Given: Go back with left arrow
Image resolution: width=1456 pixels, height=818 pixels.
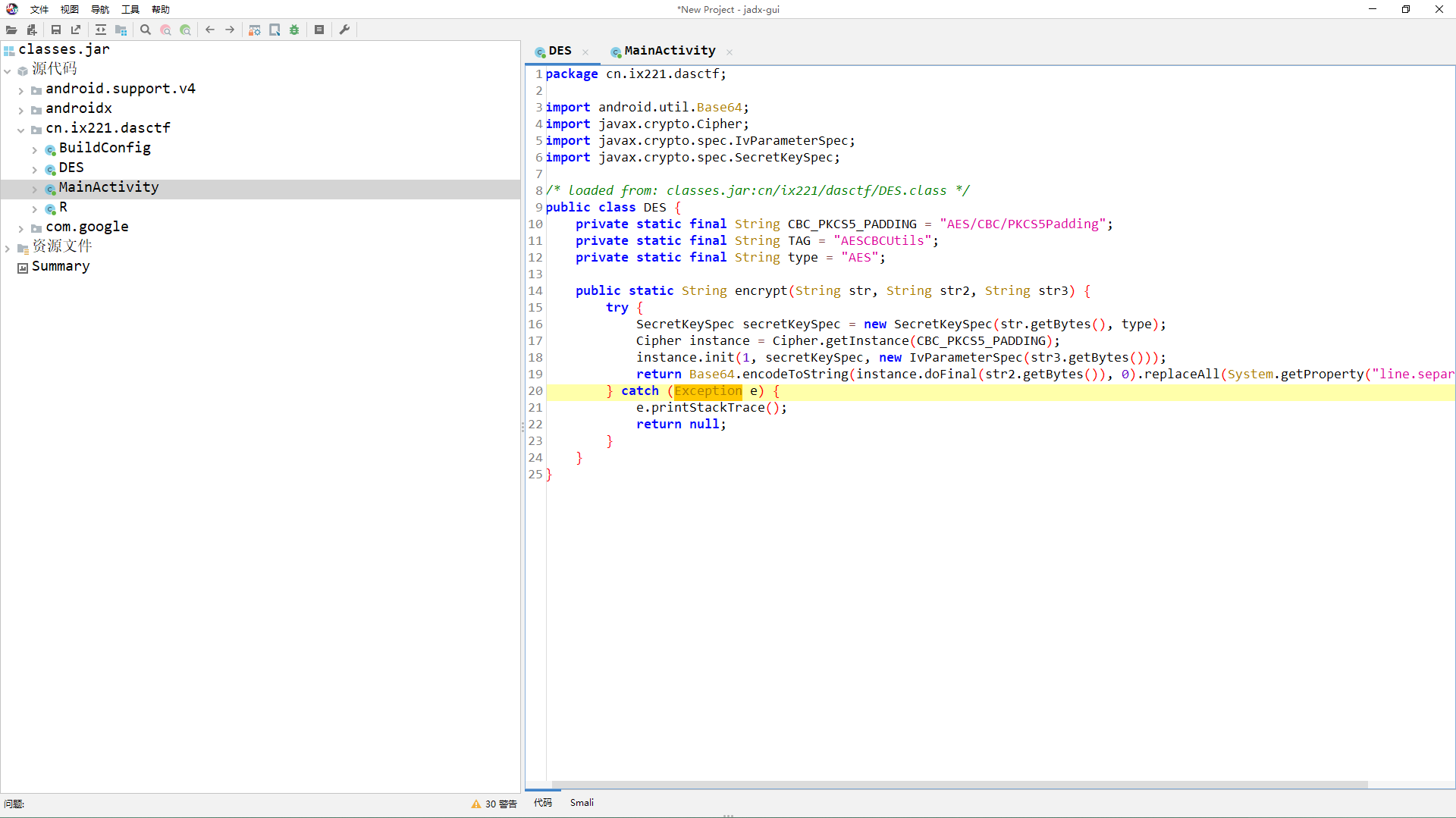Looking at the screenshot, I should click(210, 30).
